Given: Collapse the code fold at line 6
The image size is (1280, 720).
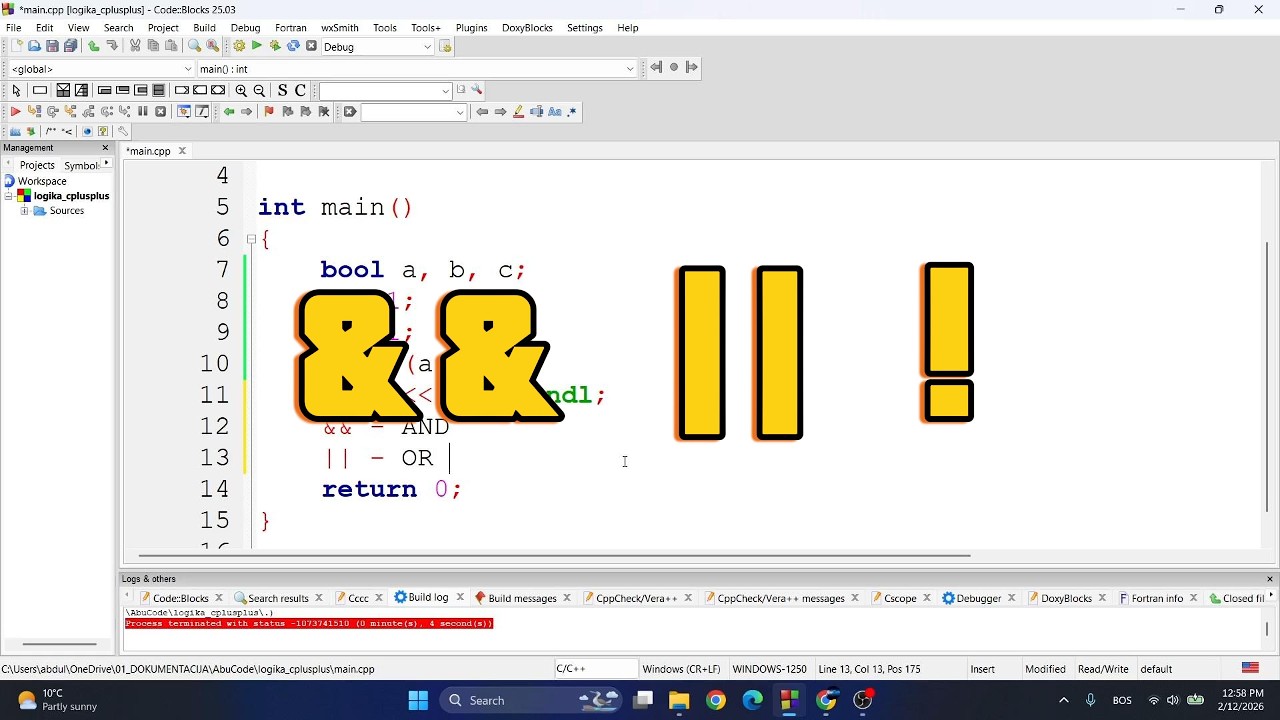Looking at the screenshot, I should [251, 239].
